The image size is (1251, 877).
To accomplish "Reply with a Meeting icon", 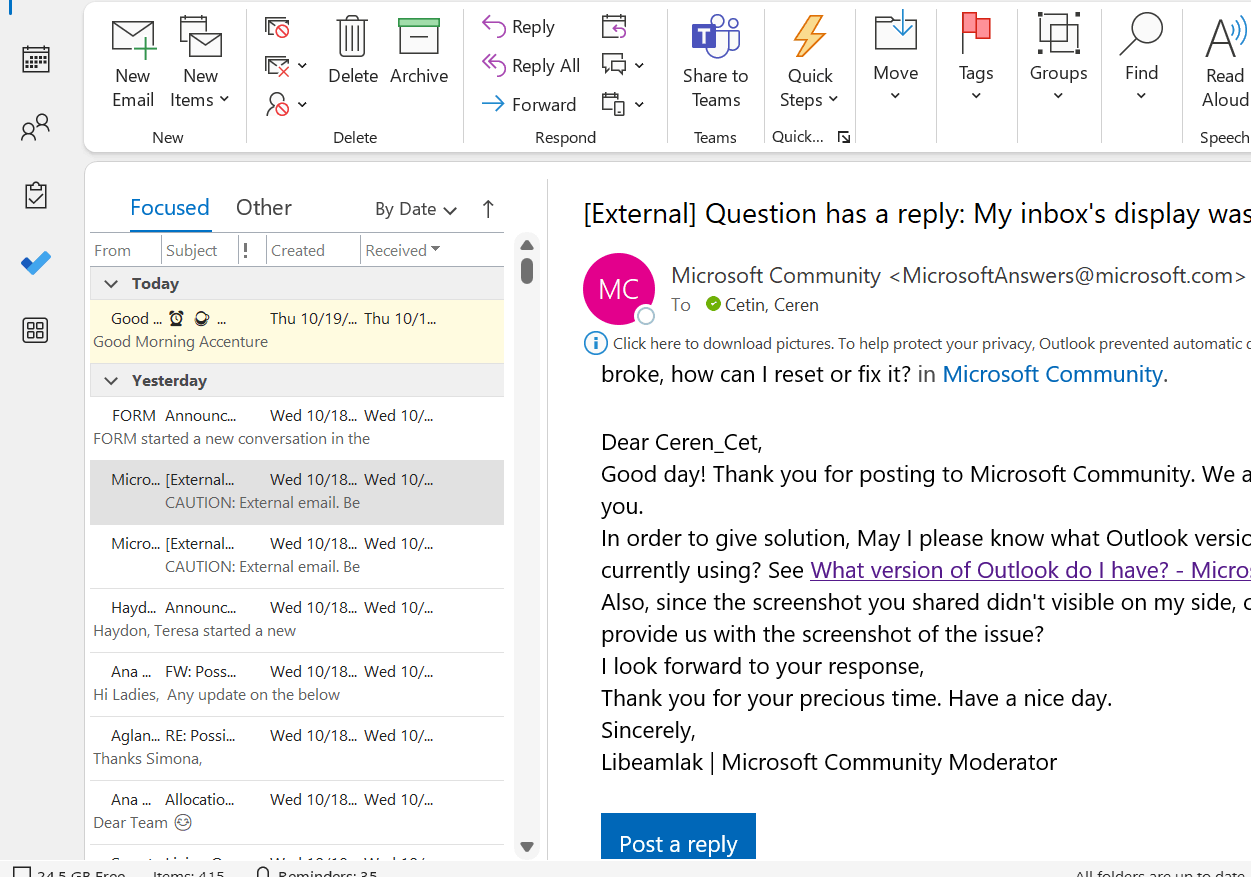I will (614, 27).
